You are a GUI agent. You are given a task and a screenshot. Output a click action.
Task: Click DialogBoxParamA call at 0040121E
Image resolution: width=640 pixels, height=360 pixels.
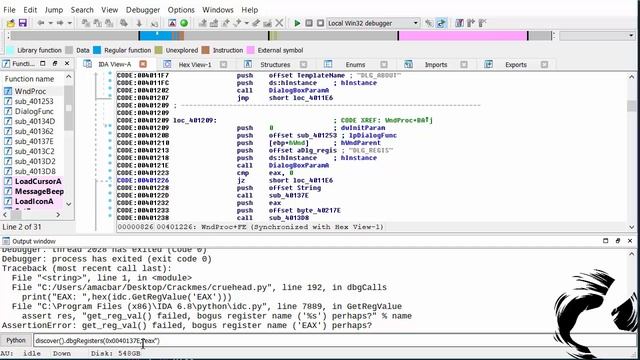[x=299, y=165]
